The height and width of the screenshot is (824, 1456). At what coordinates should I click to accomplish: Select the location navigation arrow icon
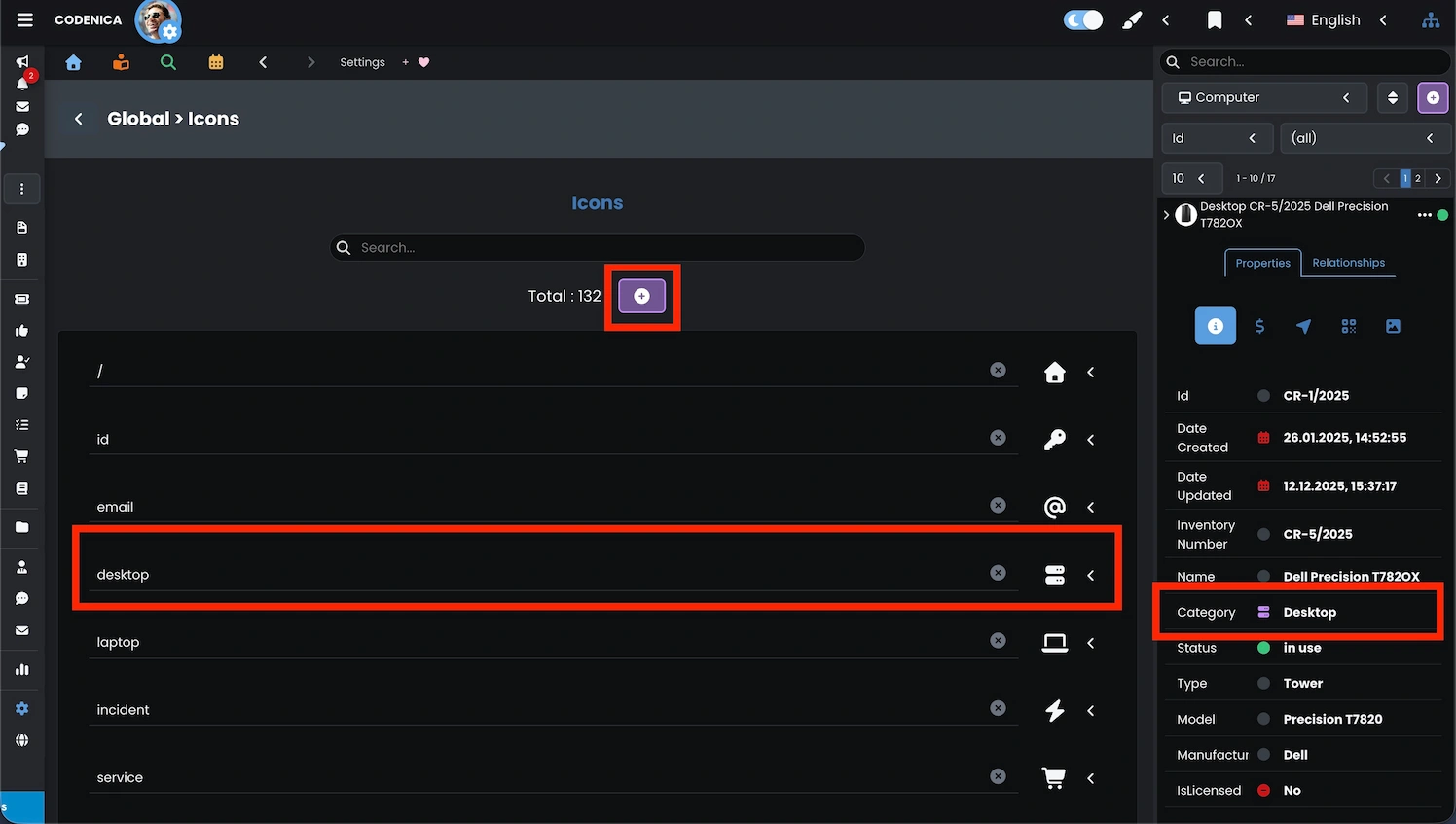coord(1304,326)
